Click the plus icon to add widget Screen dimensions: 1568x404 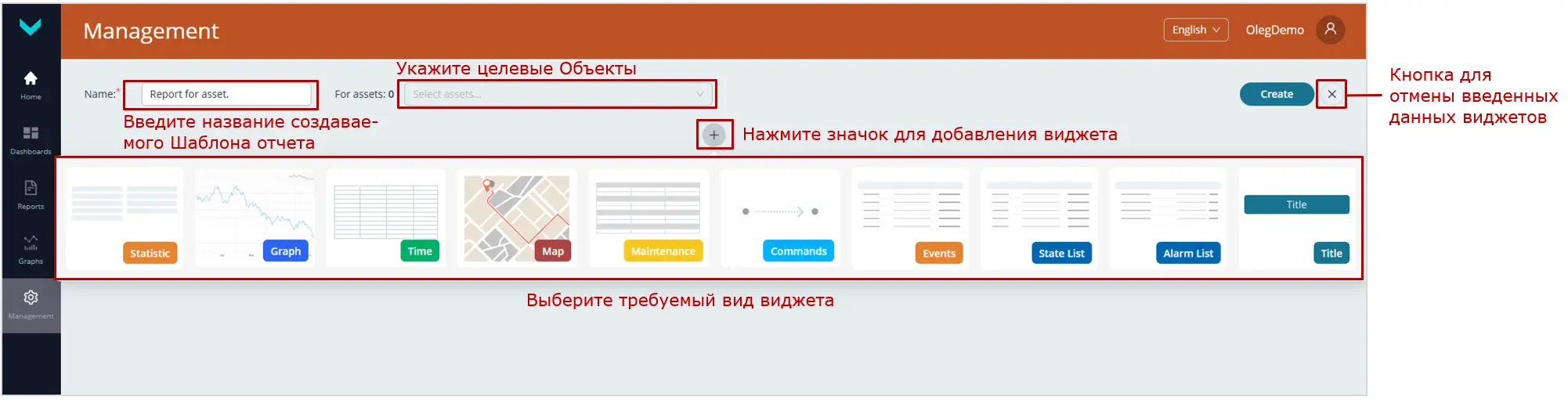point(714,135)
